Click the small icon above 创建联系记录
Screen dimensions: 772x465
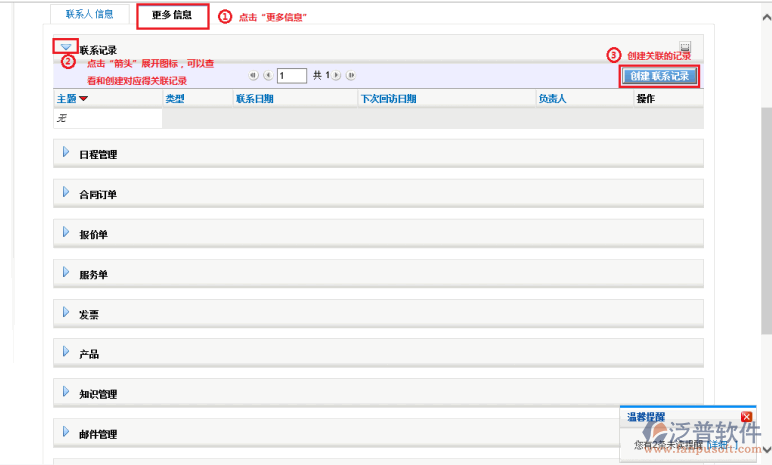point(685,46)
